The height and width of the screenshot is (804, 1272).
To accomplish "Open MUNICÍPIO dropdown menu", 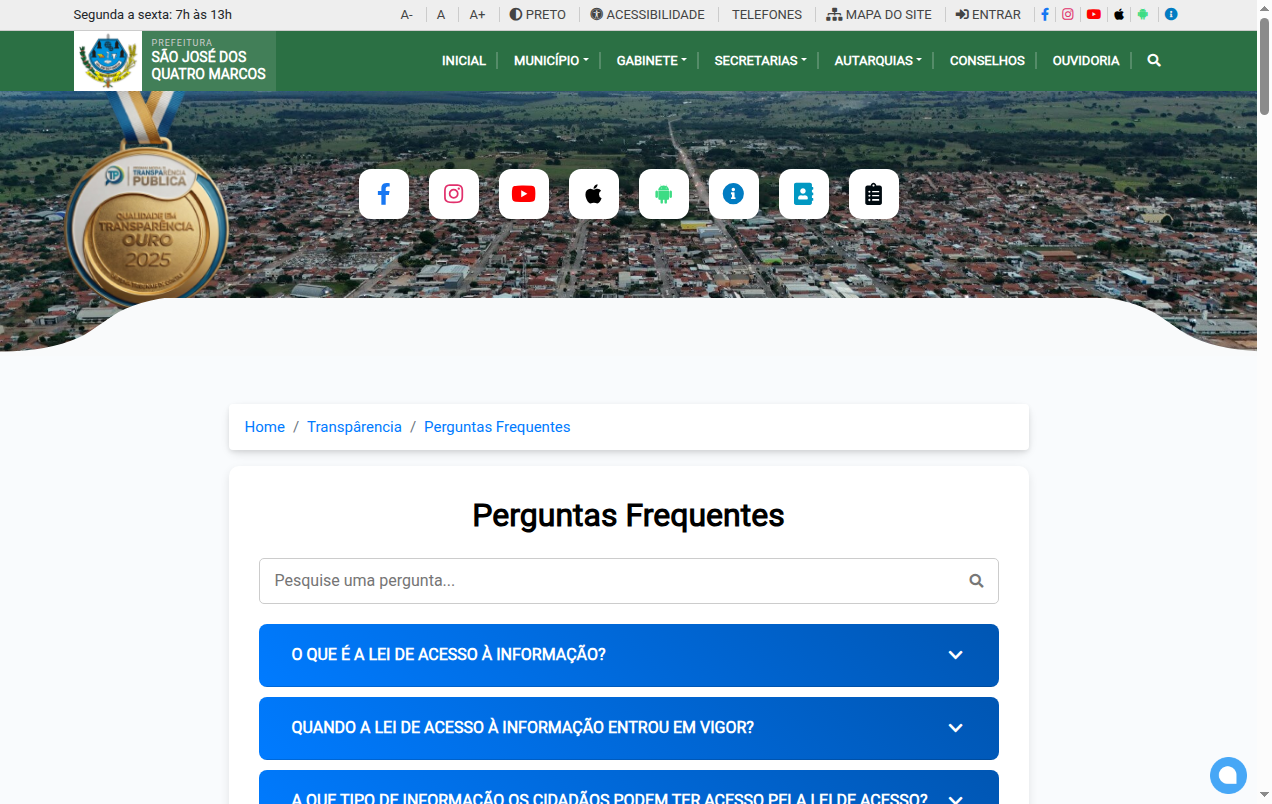I will [x=551, y=61].
